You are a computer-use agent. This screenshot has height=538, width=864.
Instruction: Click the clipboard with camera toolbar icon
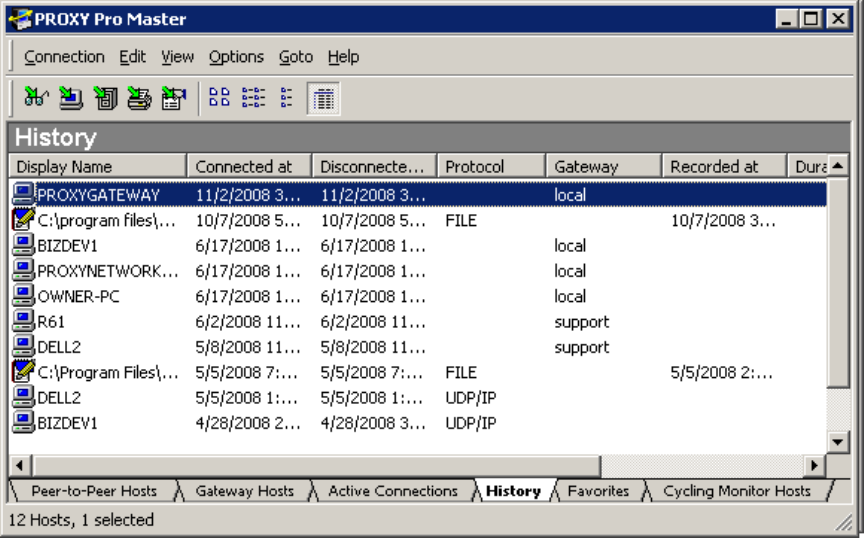174,98
